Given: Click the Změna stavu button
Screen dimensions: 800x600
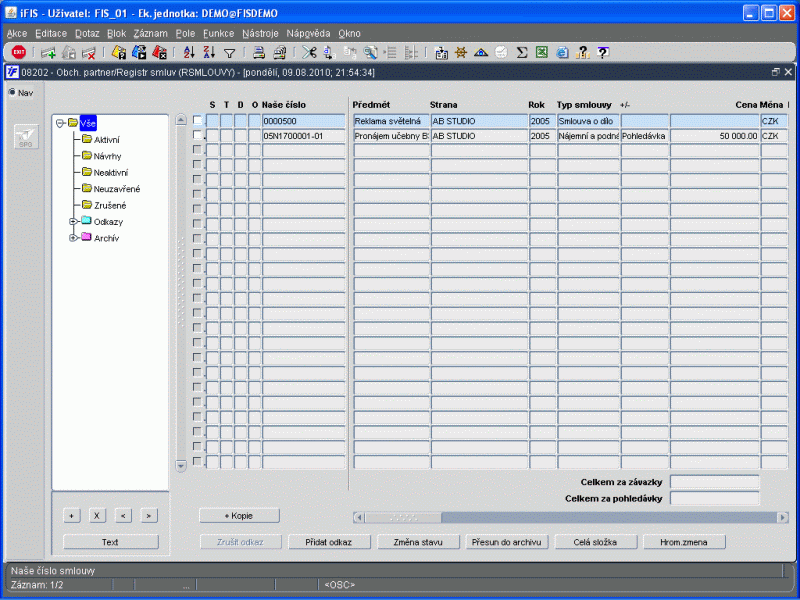Looking at the screenshot, I should pos(418,542).
